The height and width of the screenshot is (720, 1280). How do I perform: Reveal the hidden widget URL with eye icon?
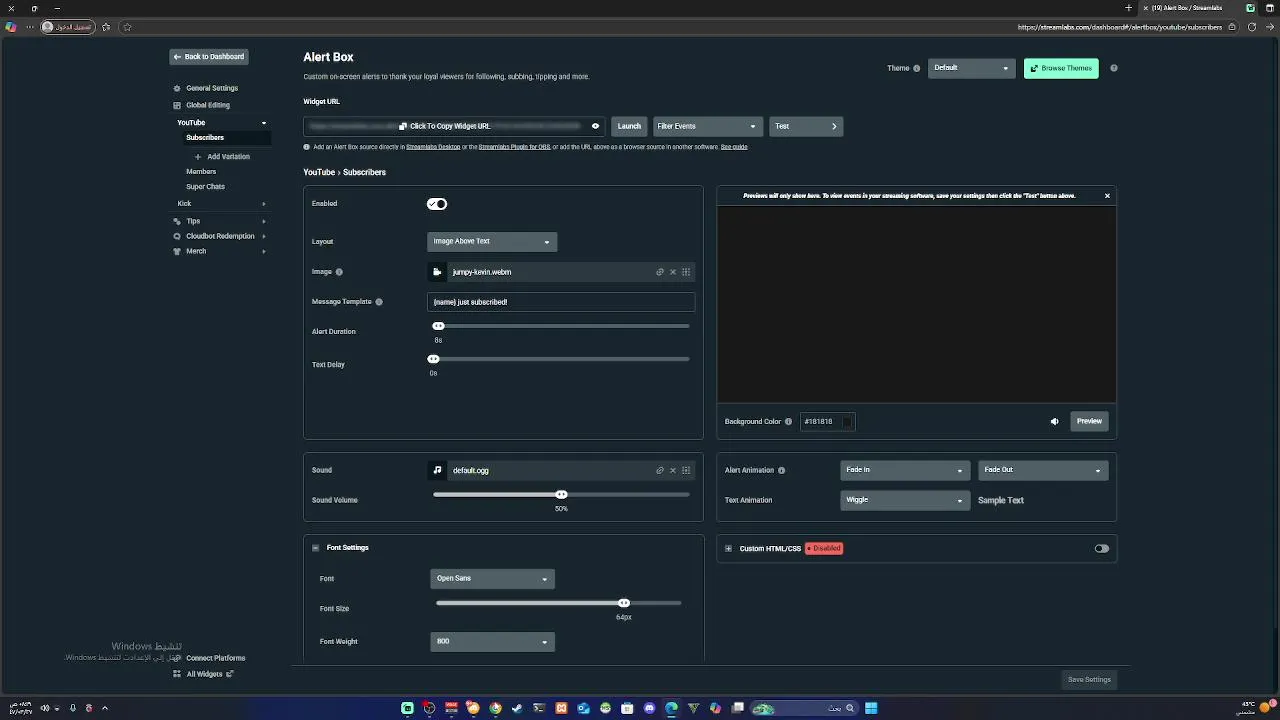[595, 126]
